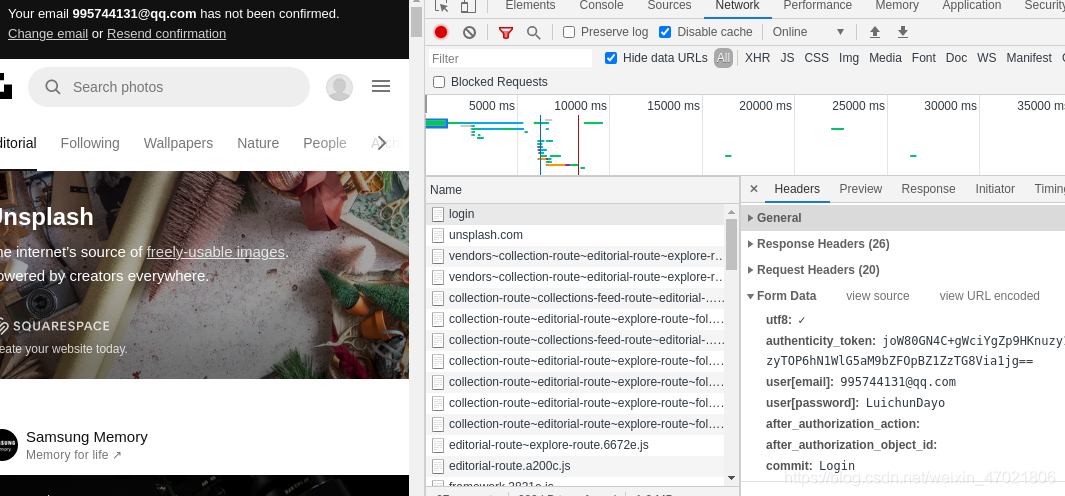1065x496 pixels.
Task: Open the Performance panel tab
Action: (817, 5)
